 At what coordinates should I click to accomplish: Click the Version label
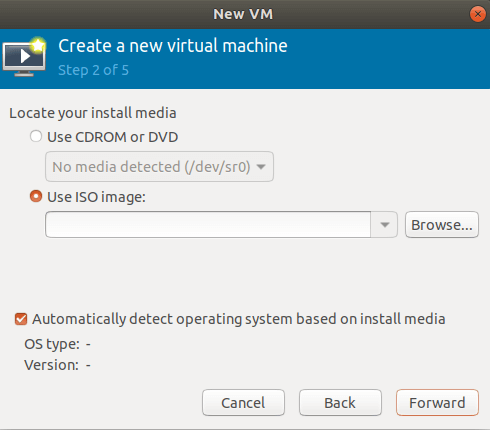pyautogui.click(x=51, y=365)
